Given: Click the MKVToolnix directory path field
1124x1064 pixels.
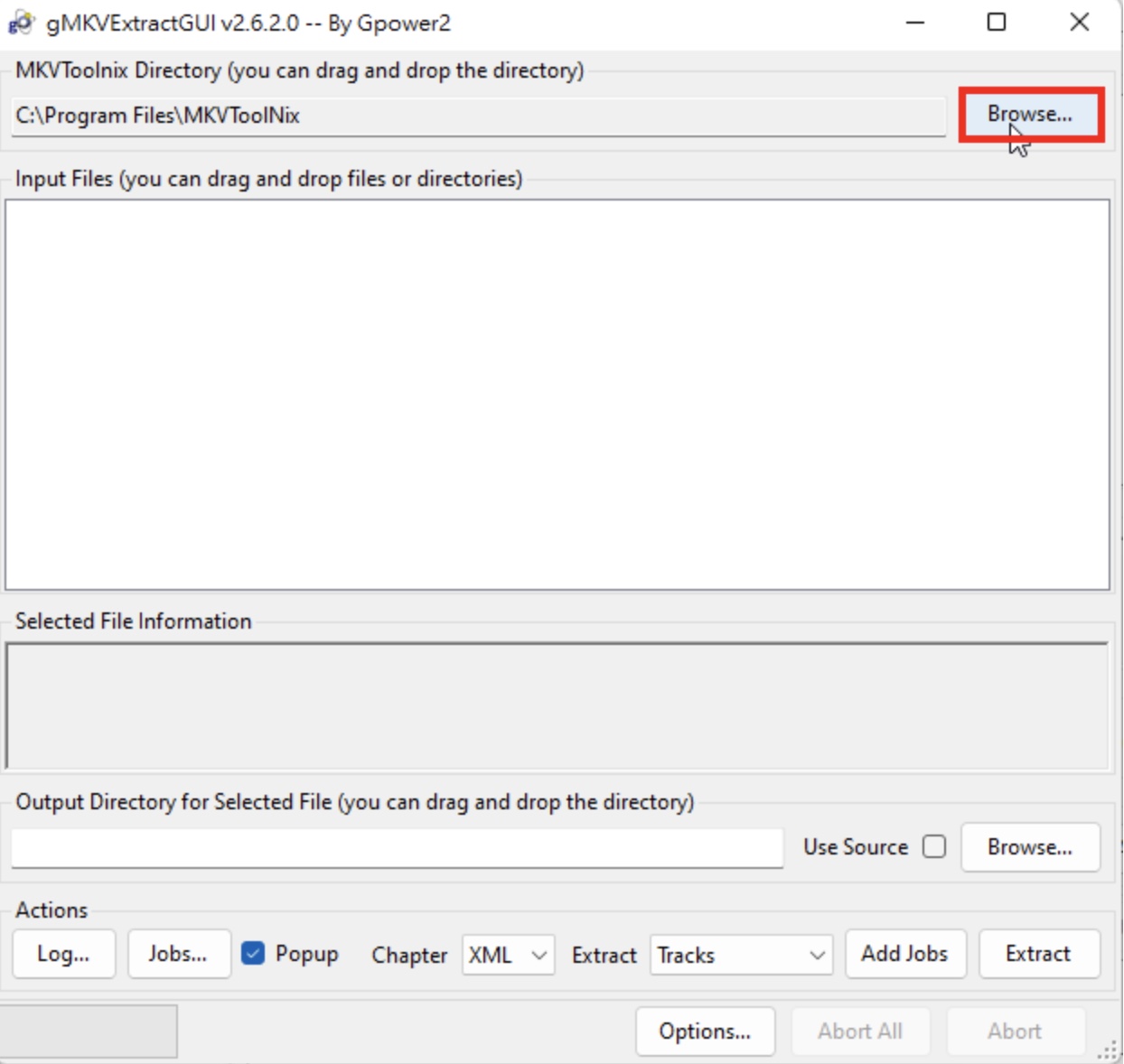Looking at the screenshot, I should (x=478, y=116).
